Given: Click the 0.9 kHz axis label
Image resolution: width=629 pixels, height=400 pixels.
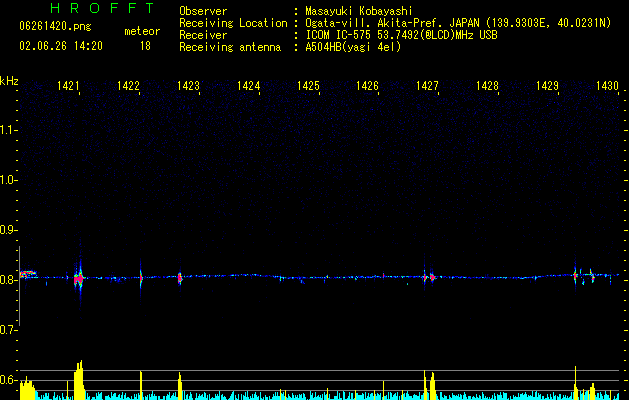Looking at the screenshot, I should tap(8, 230).
